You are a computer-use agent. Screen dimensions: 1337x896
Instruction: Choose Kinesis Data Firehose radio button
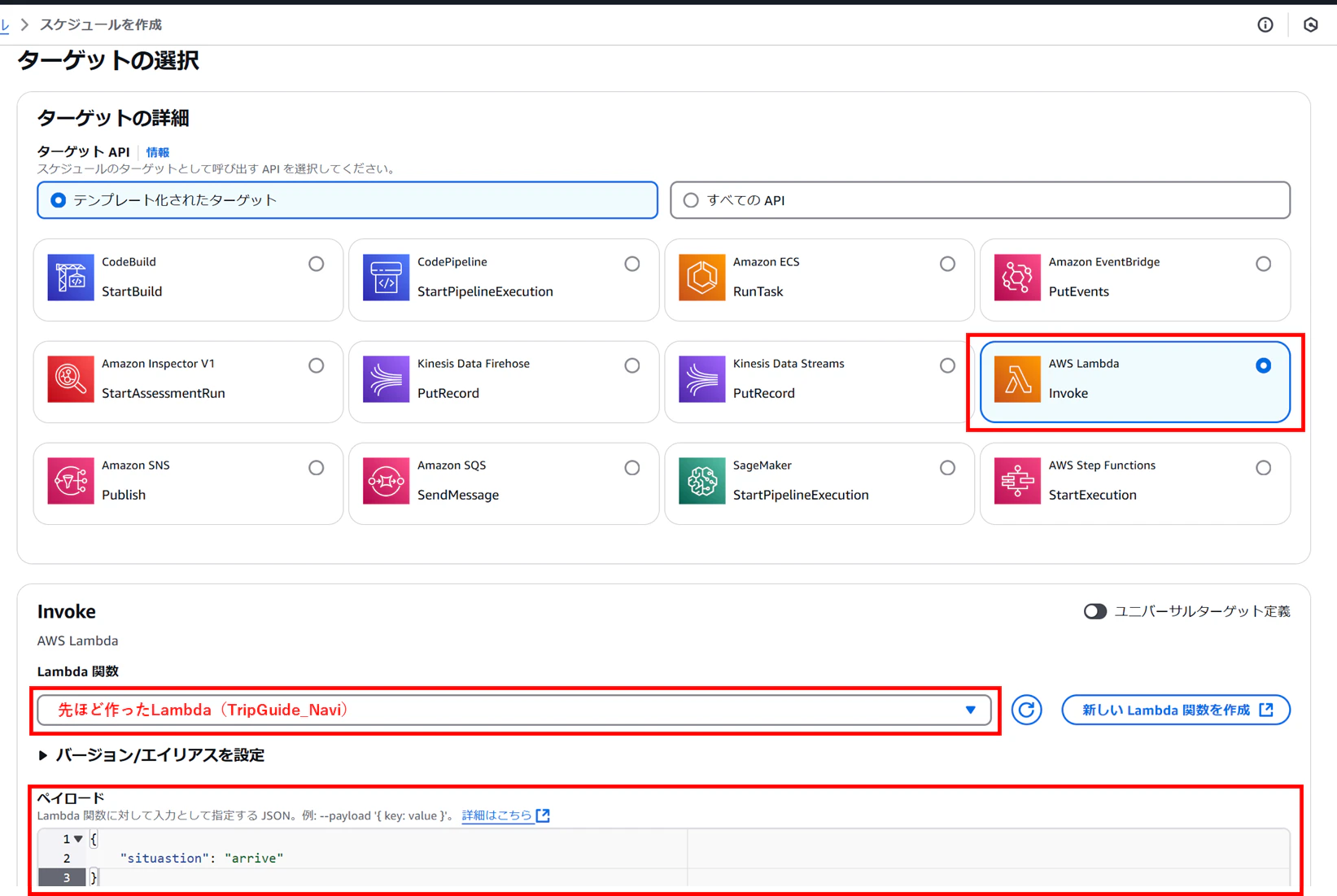point(632,365)
